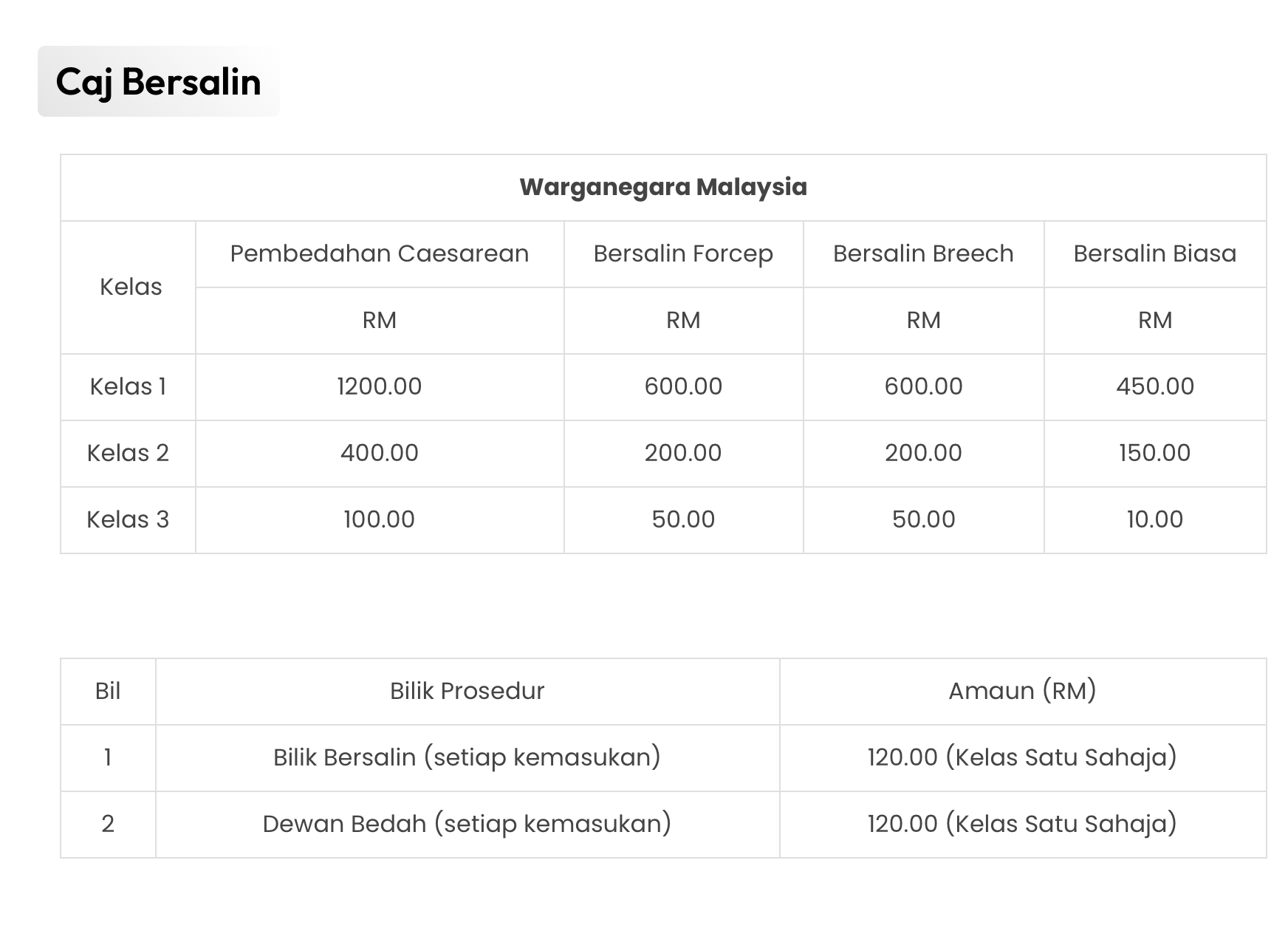Click the Bil column header
1288x931 pixels.
click(x=108, y=691)
